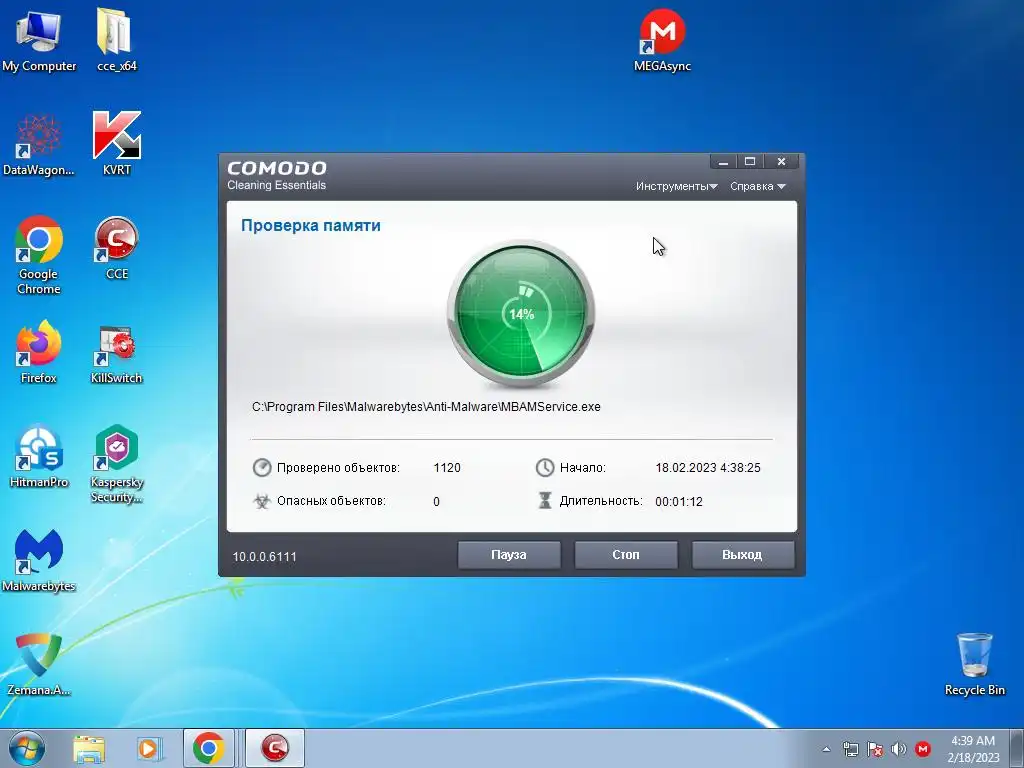The image size is (1024, 768).
Task: Open Windows Media Player taskbar icon
Action: (148, 748)
